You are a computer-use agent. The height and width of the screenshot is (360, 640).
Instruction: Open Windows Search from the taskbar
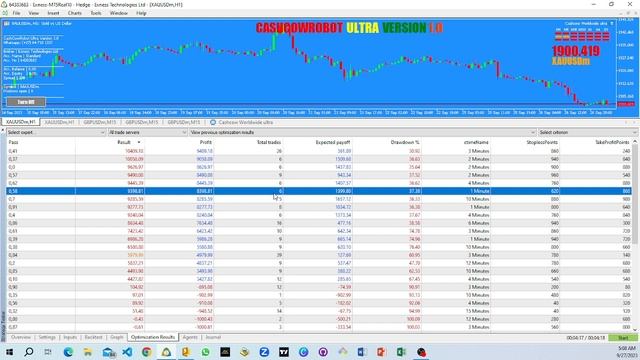coord(29,352)
